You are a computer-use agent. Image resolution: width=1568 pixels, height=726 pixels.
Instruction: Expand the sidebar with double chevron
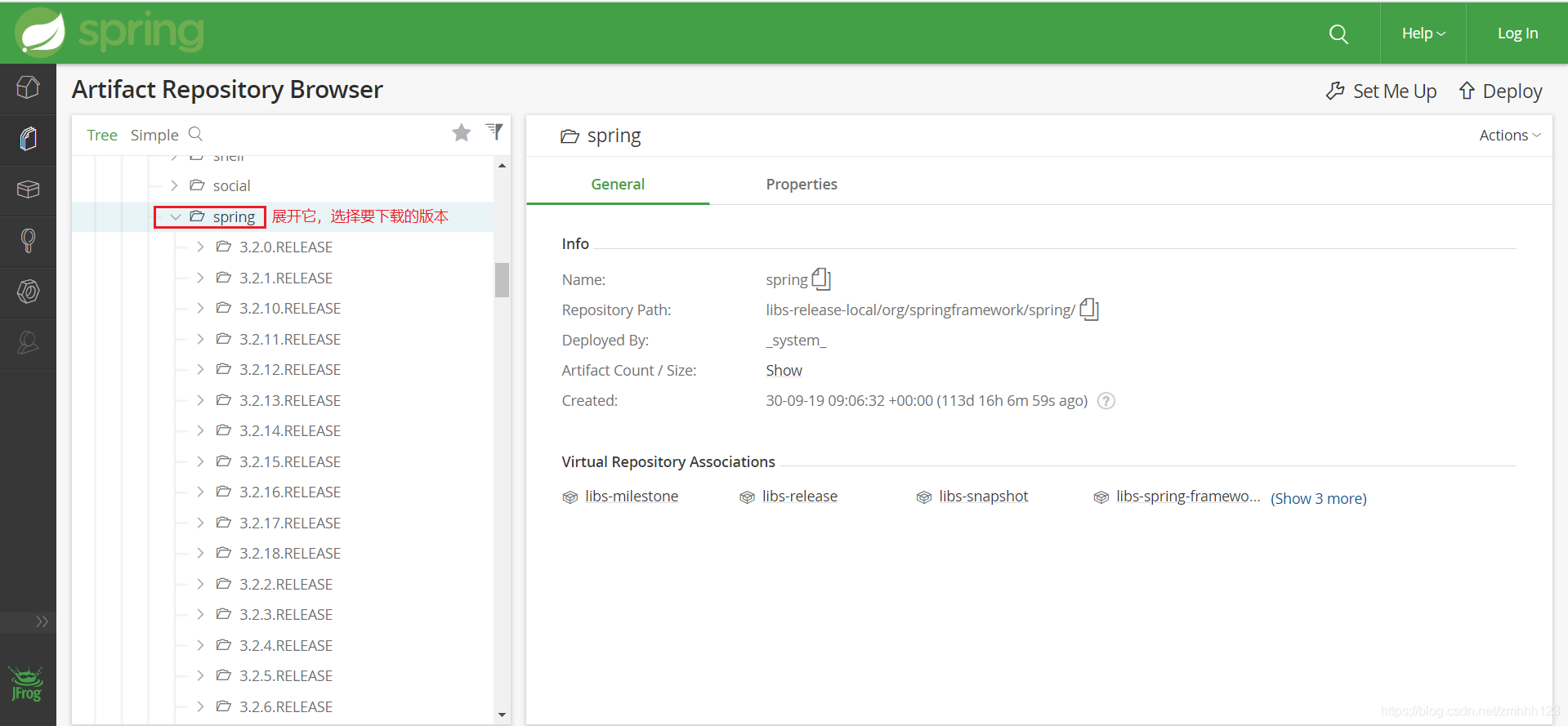click(42, 621)
